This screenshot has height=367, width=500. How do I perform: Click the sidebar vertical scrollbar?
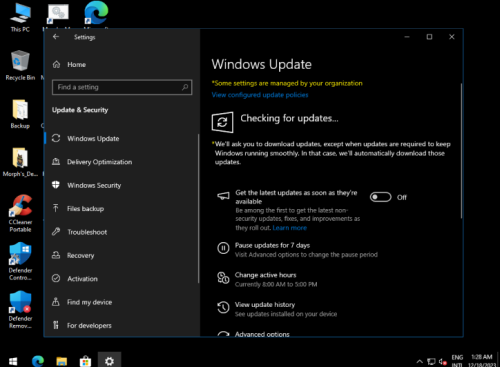point(198,209)
